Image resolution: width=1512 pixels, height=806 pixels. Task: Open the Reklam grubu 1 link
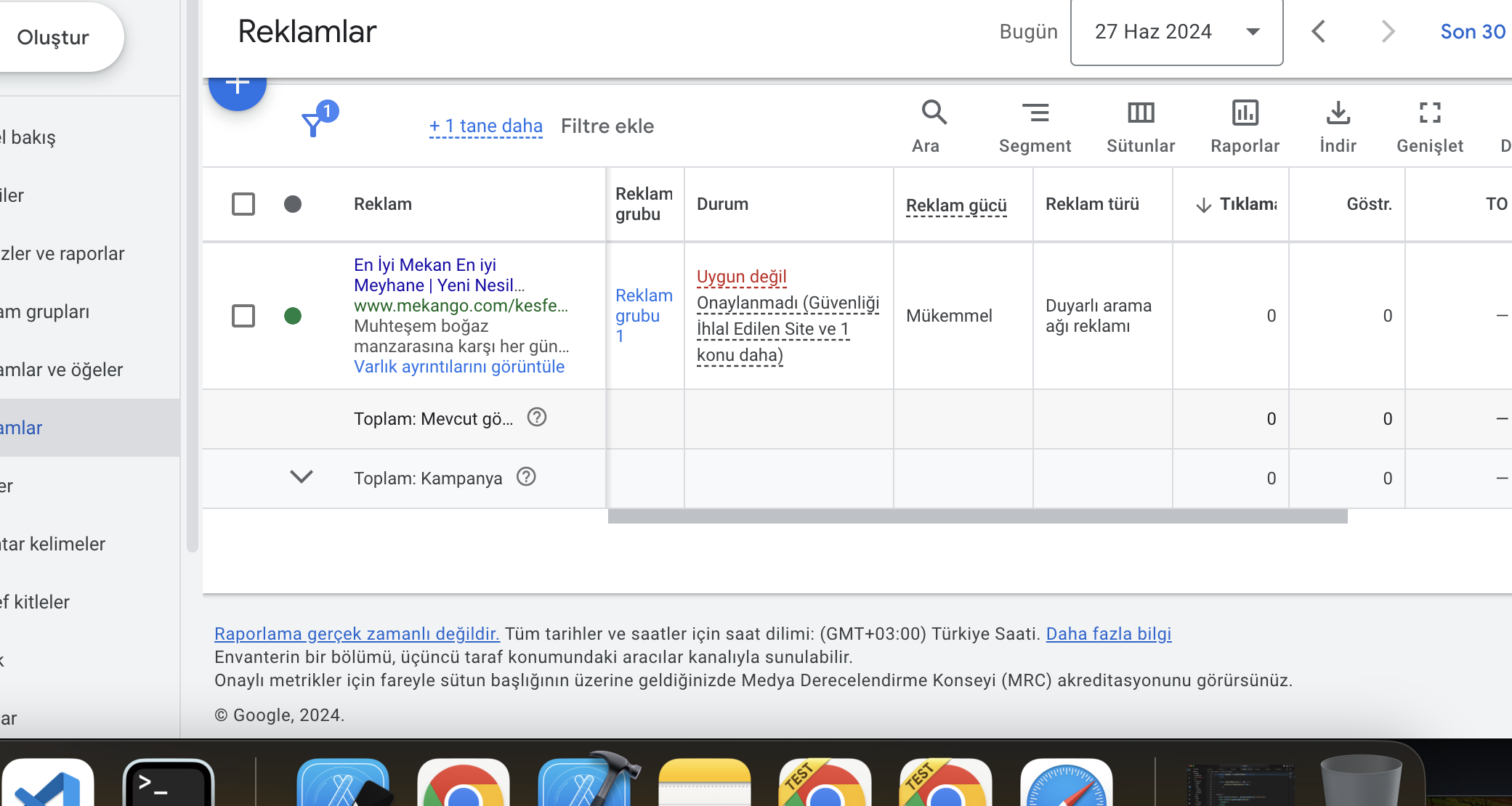point(644,316)
